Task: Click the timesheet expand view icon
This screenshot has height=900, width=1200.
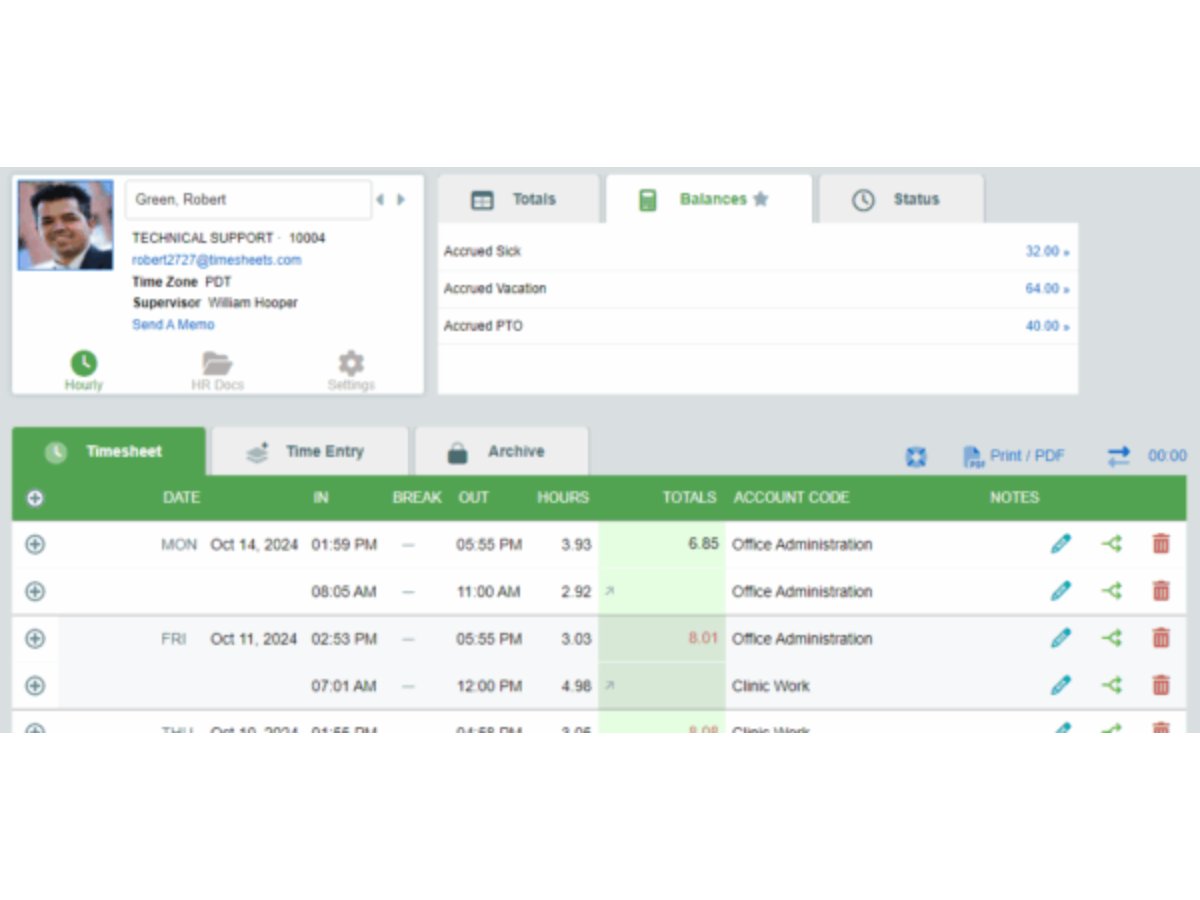Action: pos(915,455)
